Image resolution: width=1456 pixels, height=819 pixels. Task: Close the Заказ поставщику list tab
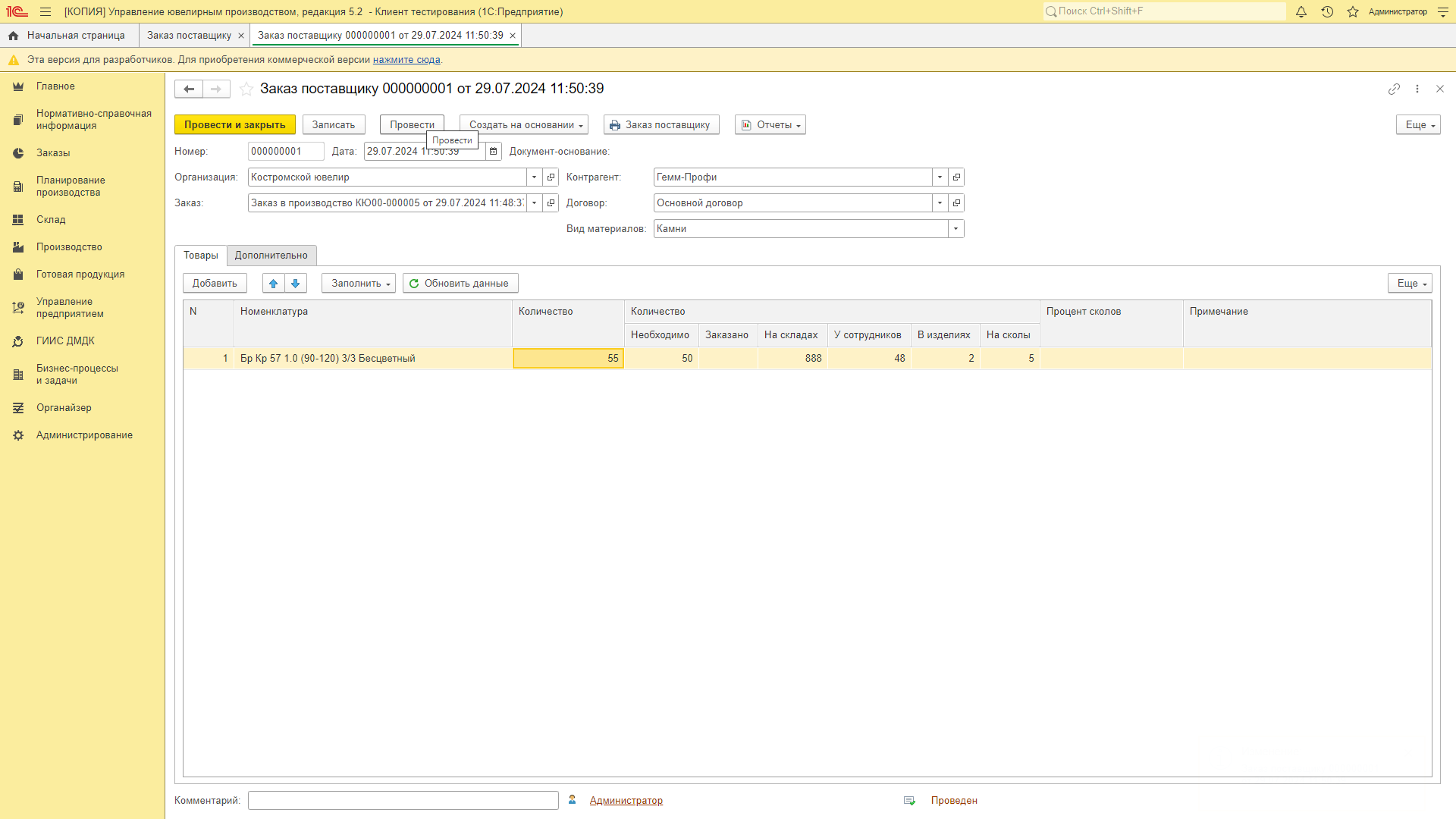[241, 36]
